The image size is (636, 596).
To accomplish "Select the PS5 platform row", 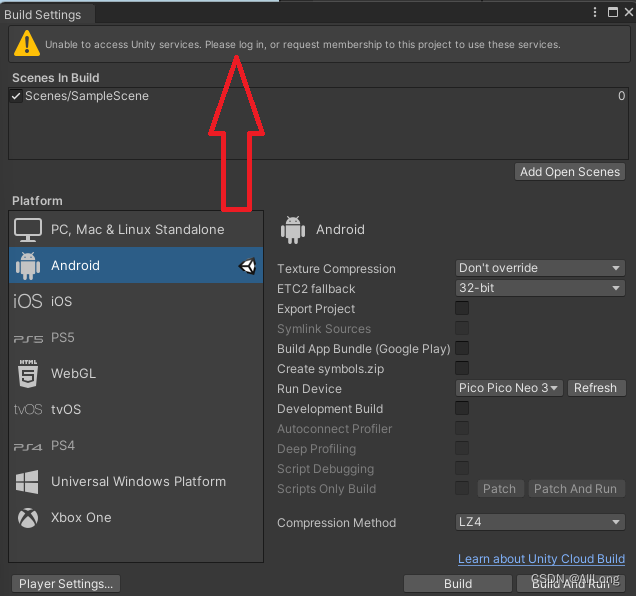I will point(136,338).
